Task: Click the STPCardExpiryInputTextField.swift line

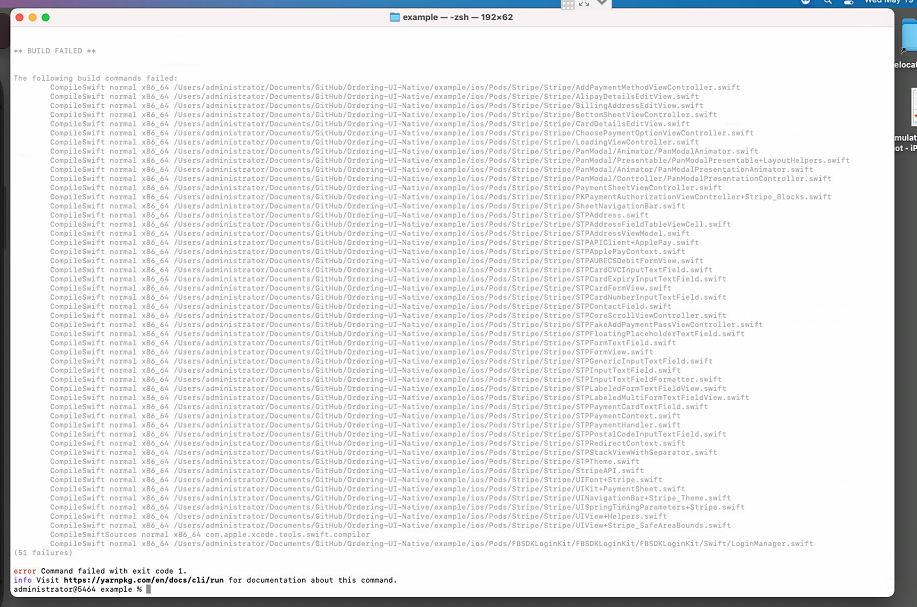Action: point(388,279)
